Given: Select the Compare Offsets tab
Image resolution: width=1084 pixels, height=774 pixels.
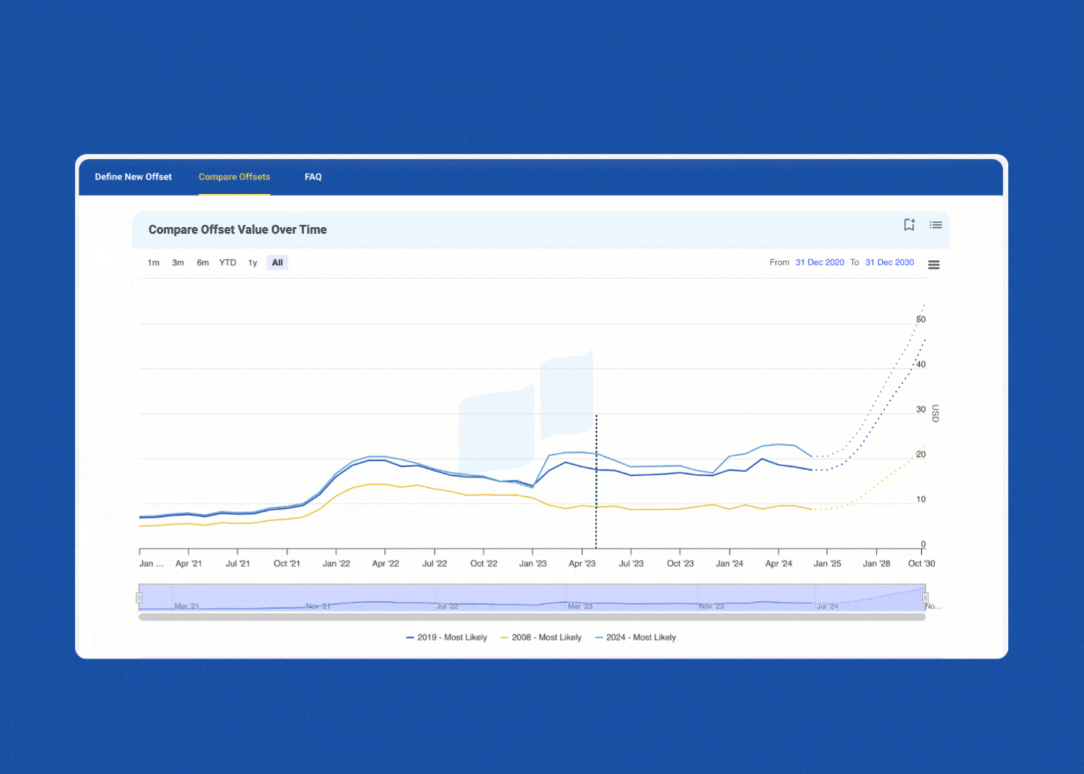Looking at the screenshot, I should pyautogui.click(x=234, y=177).
